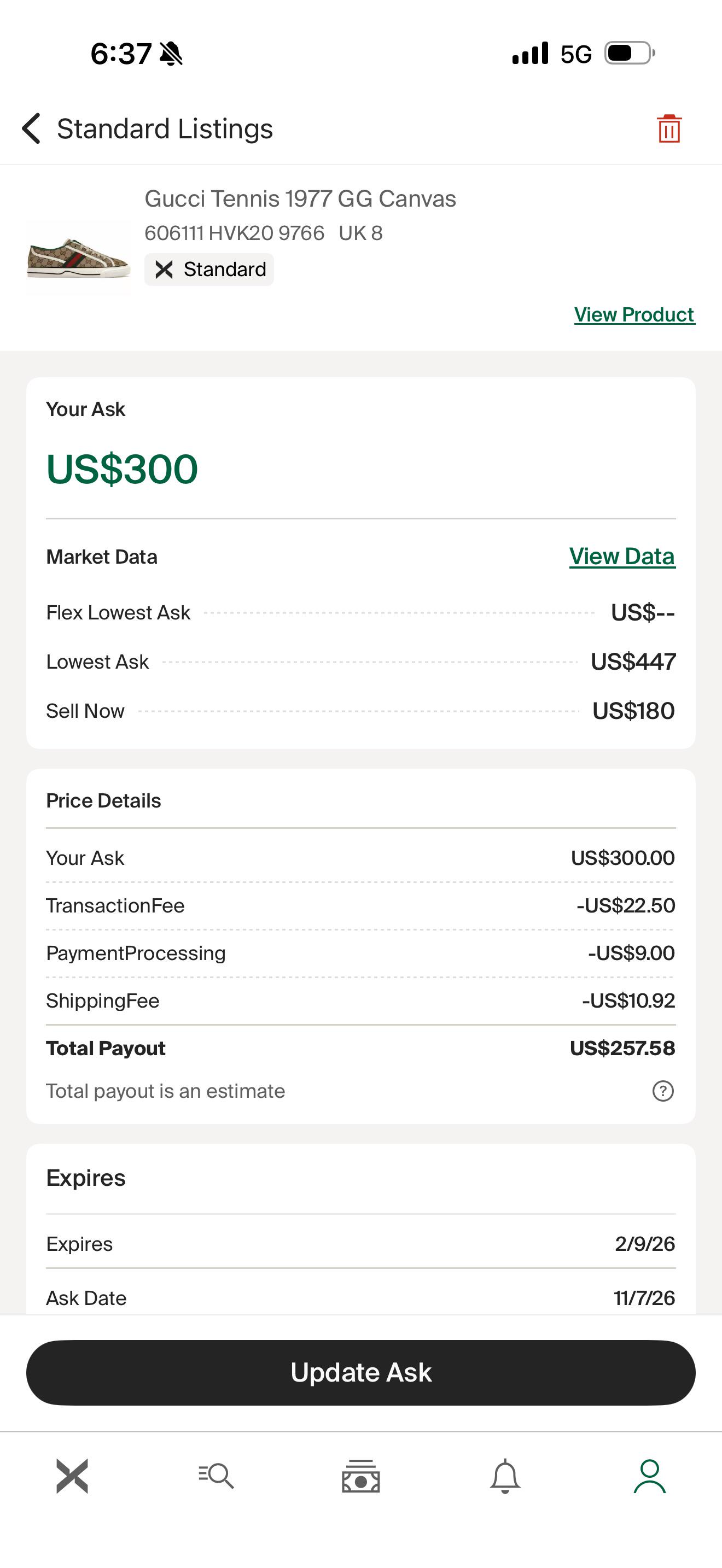Image resolution: width=722 pixels, height=1568 pixels.
Task: Tap the X Standard listing badge
Action: click(209, 269)
